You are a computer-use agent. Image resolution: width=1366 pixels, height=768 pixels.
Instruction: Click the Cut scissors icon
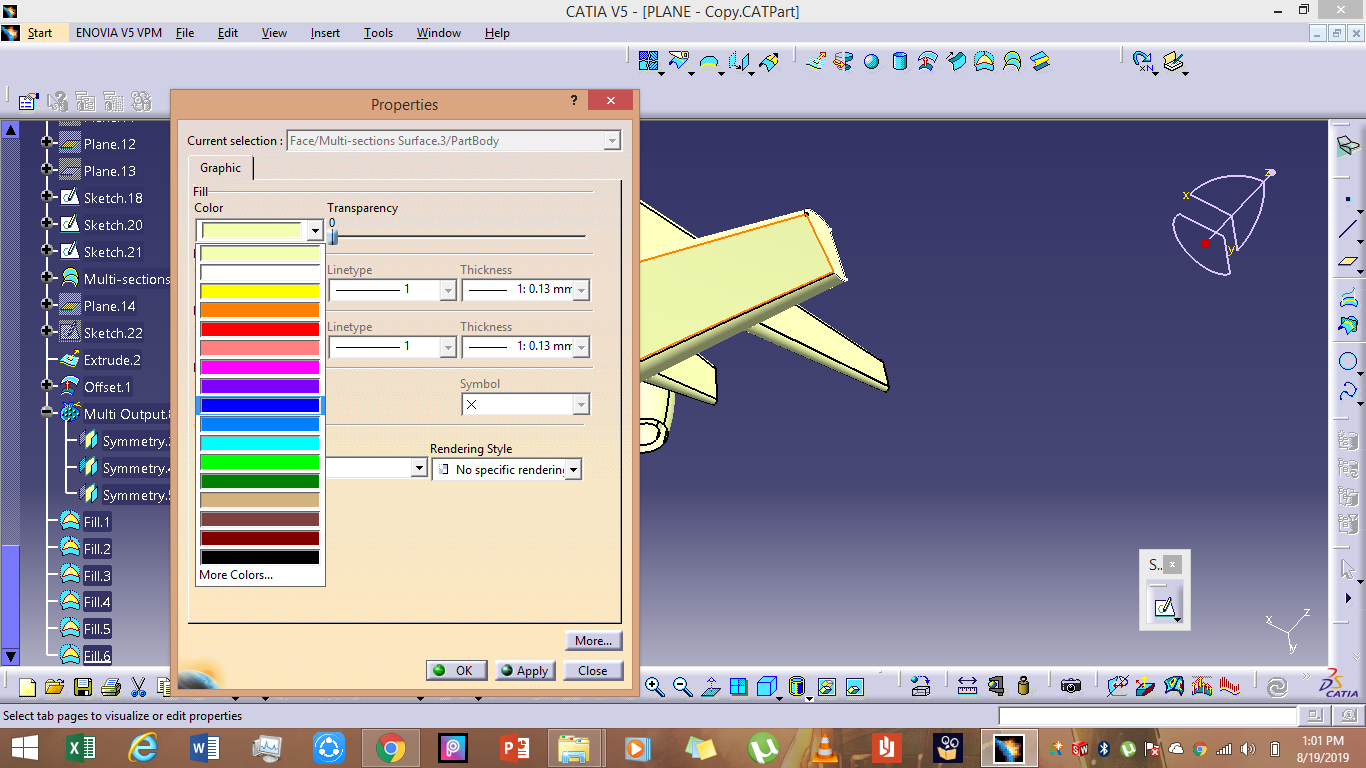(139, 687)
